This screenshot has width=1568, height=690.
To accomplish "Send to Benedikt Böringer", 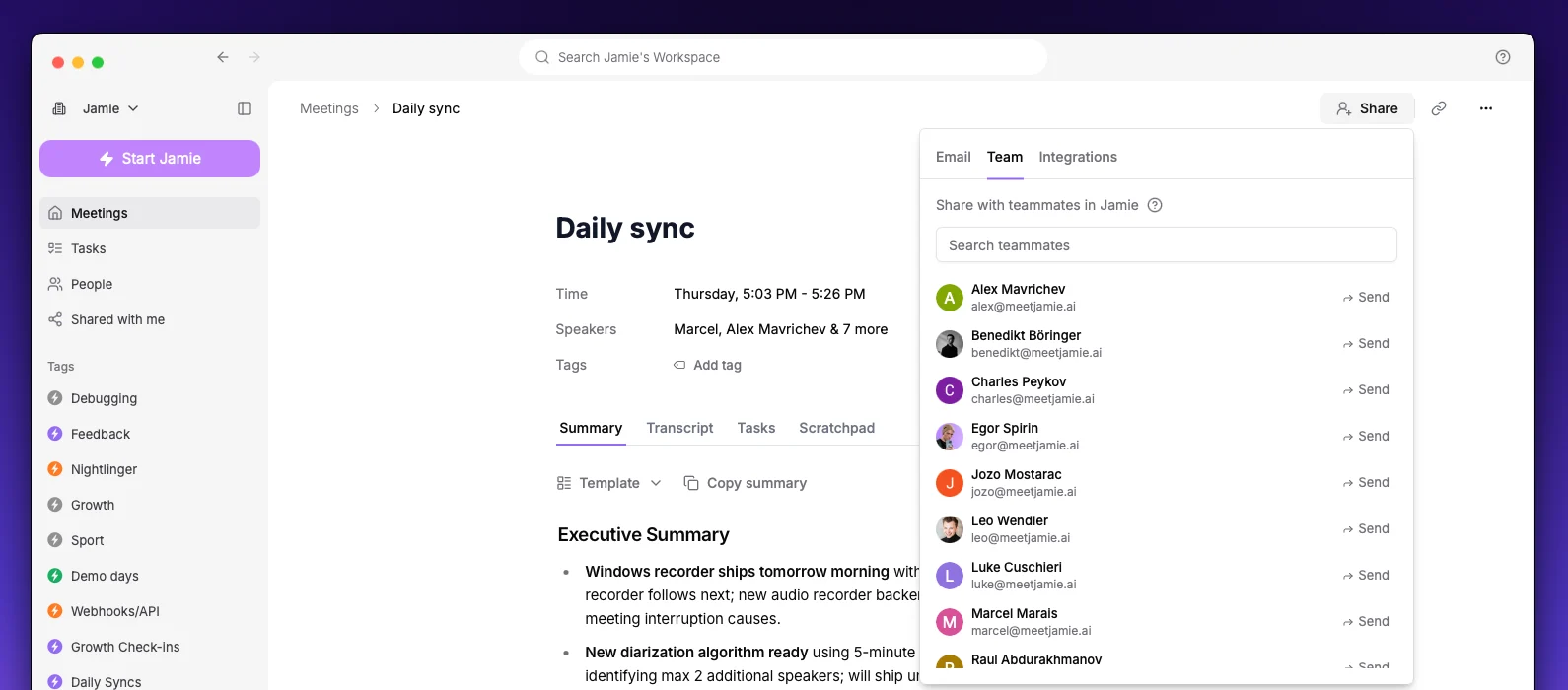I will tap(1366, 344).
